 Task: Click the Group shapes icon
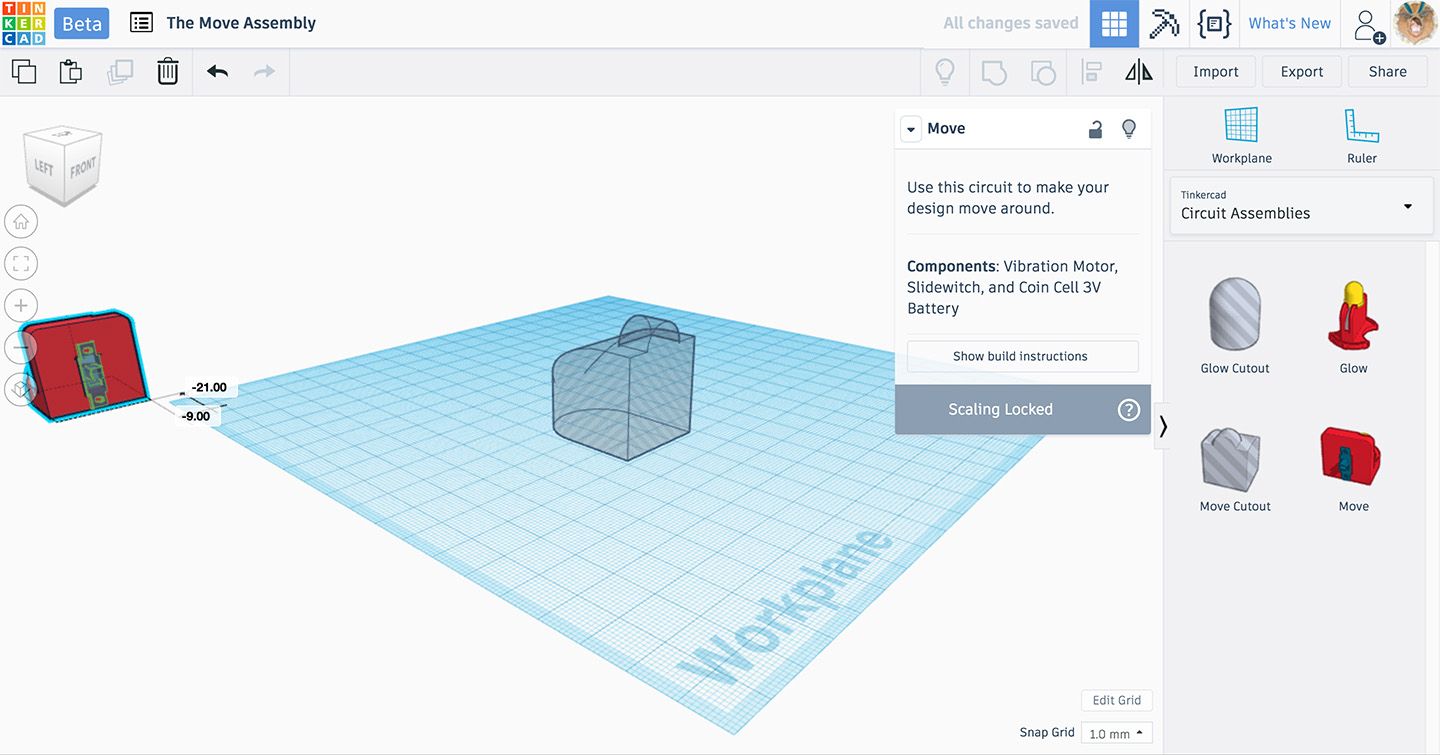point(994,72)
